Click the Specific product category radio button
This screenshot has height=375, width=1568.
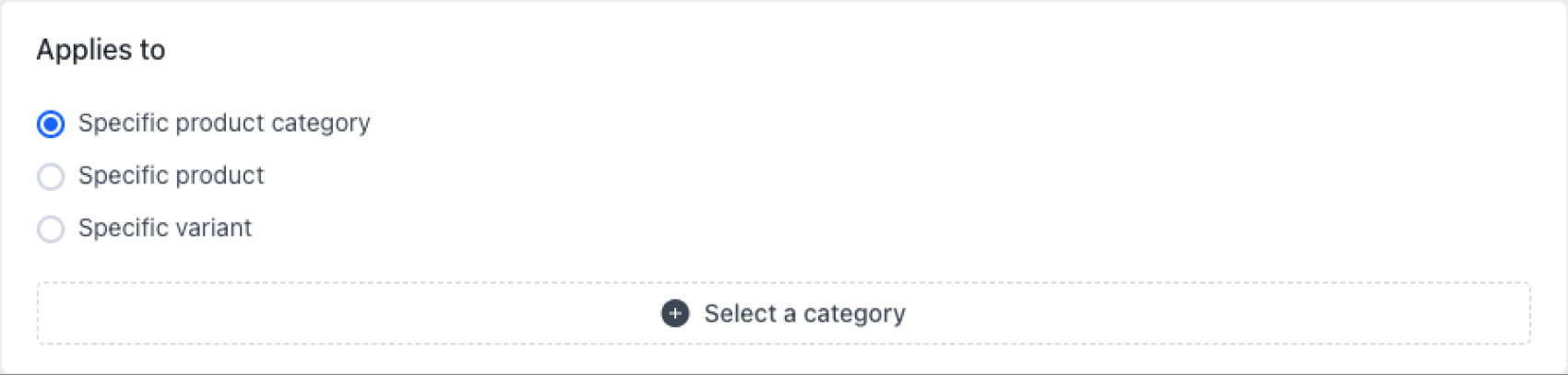coord(51,123)
